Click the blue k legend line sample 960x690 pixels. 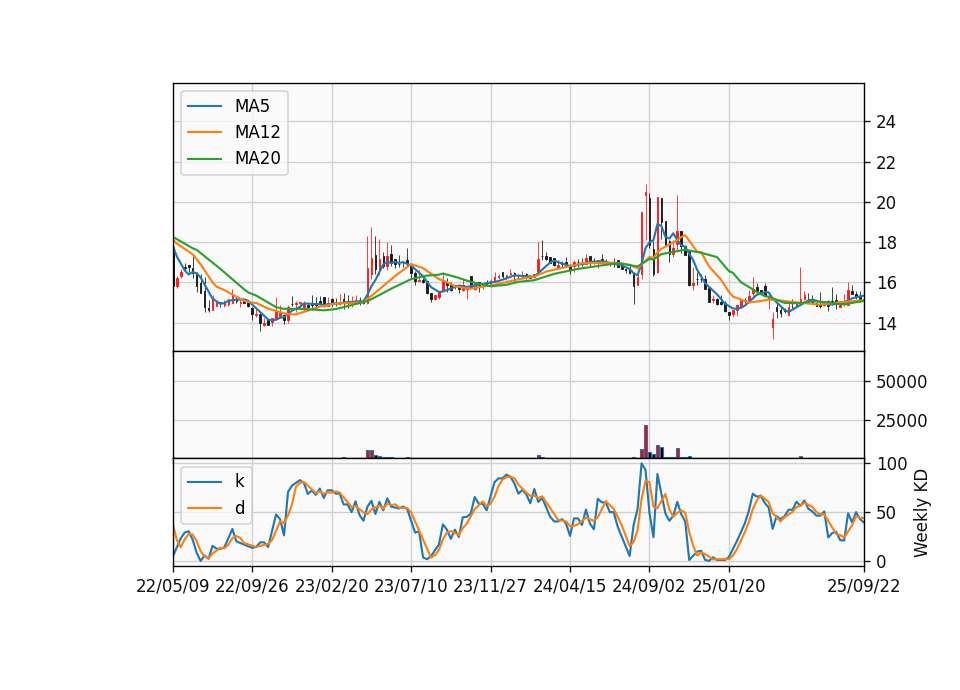click(205, 482)
